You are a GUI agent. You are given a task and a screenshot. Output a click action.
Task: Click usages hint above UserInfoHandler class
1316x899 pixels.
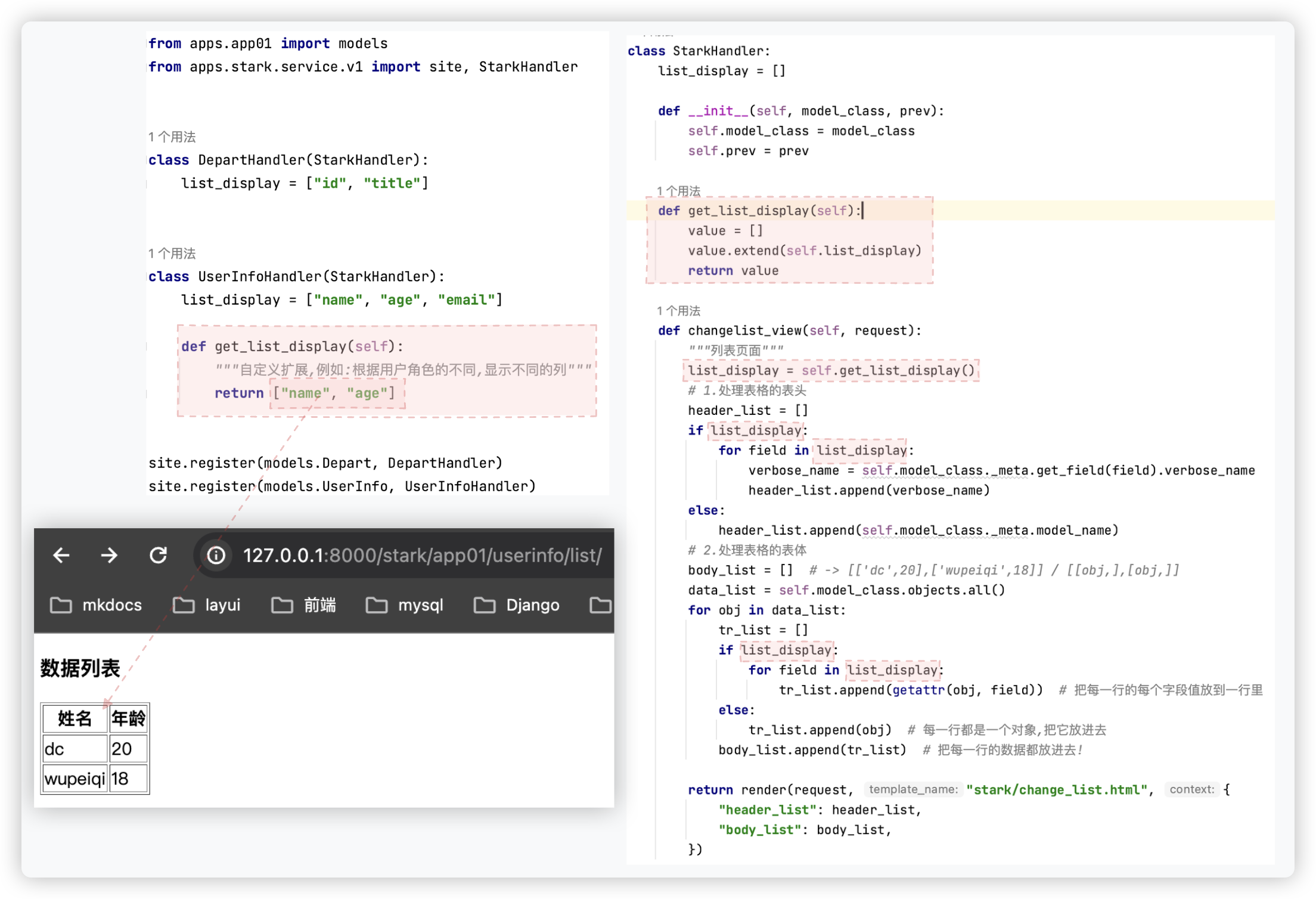pos(172,253)
